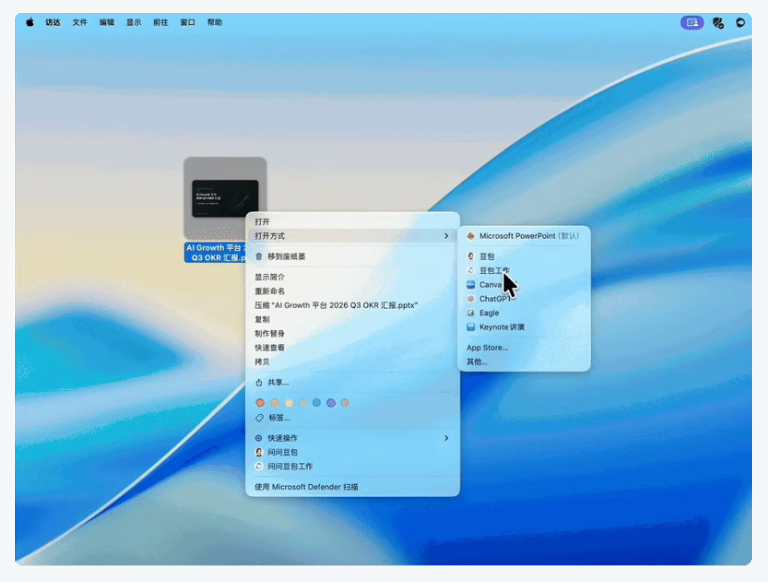Open the 文件 menu

click(x=80, y=23)
